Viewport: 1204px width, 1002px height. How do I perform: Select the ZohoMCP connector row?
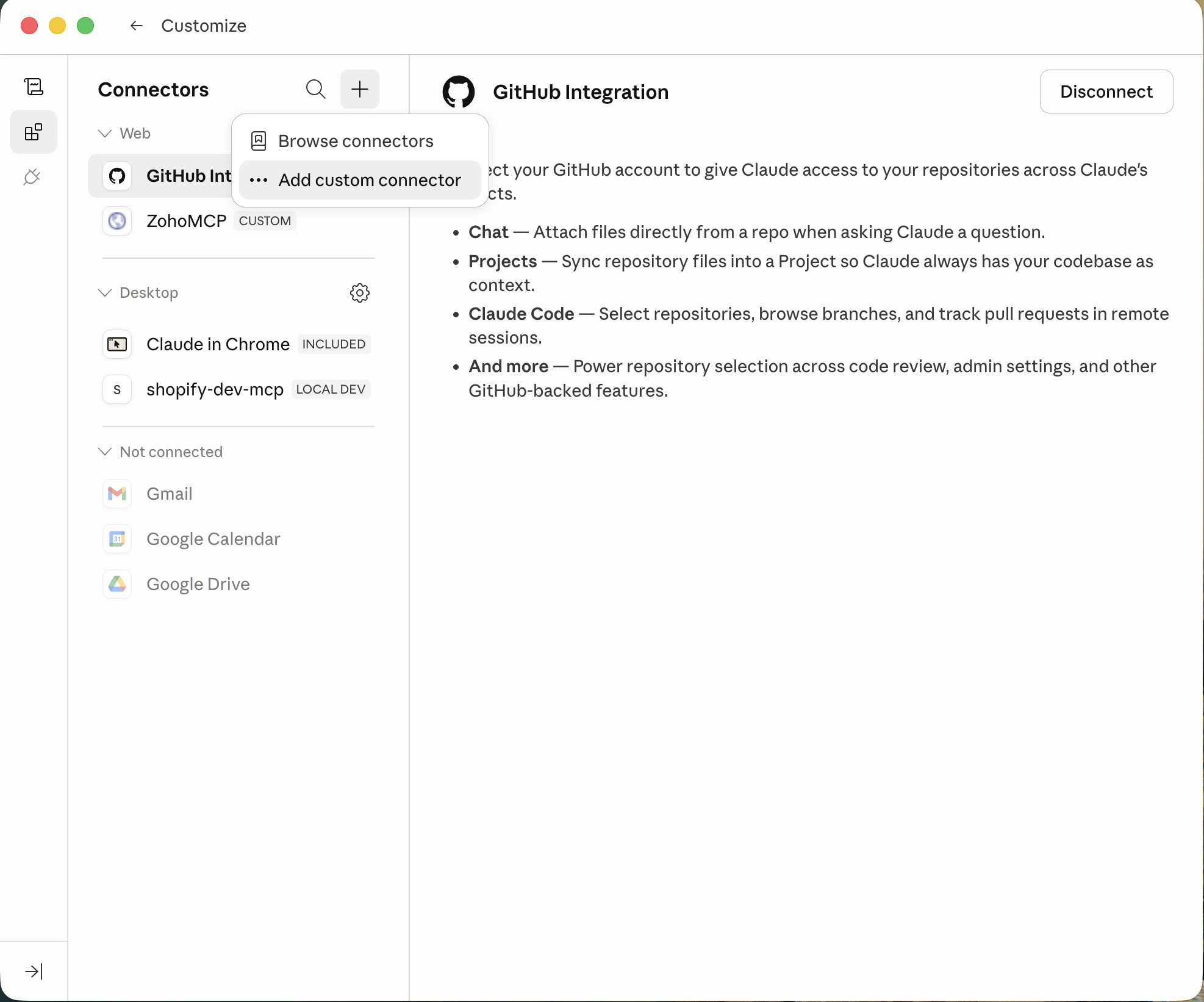pyautogui.click(x=237, y=221)
